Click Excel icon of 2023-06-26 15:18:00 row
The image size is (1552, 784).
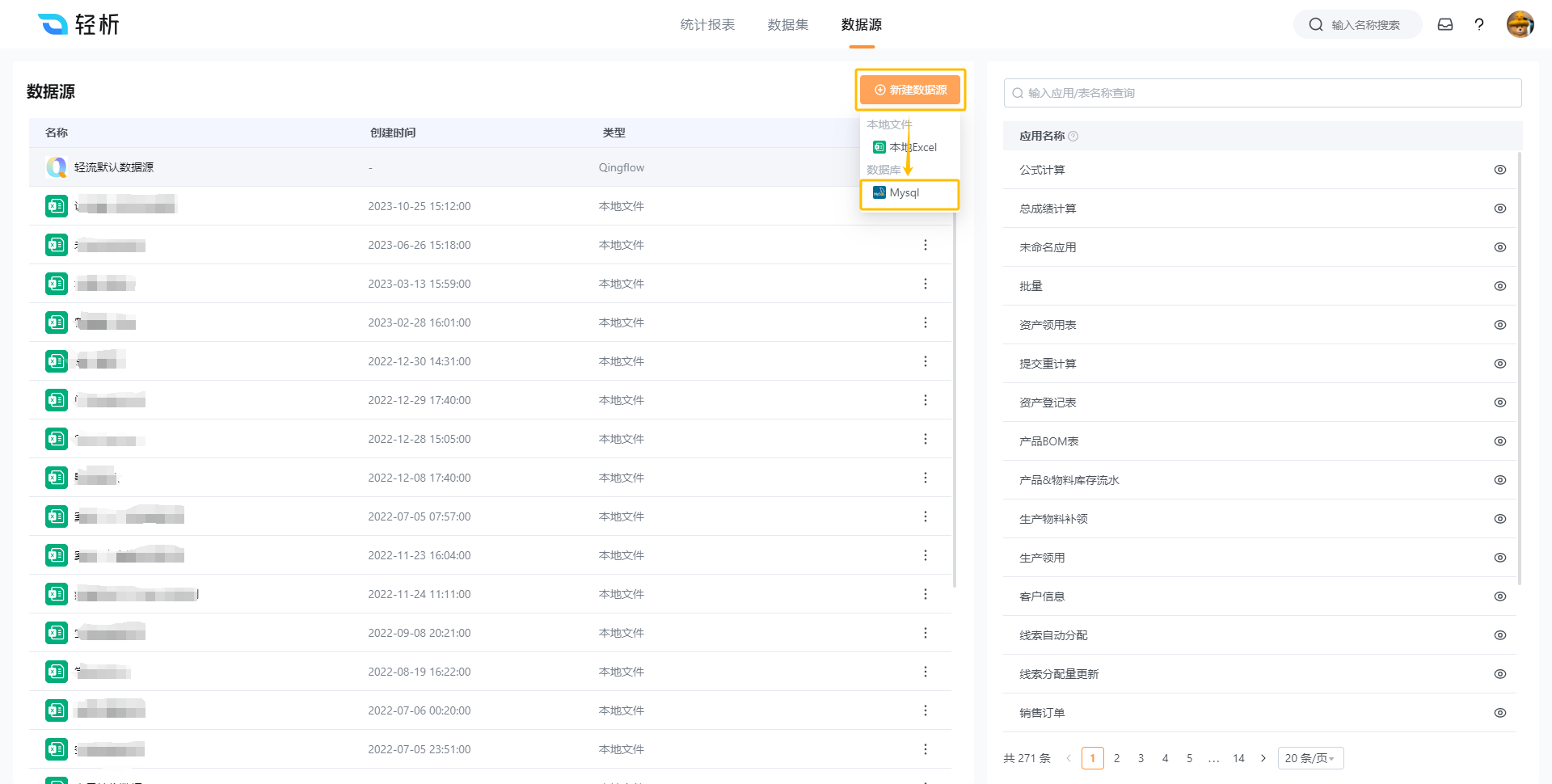point(56,245)
